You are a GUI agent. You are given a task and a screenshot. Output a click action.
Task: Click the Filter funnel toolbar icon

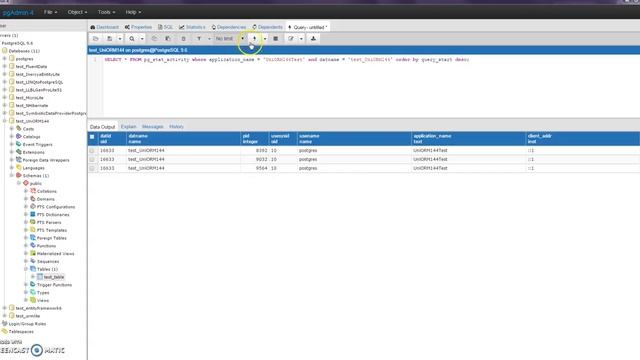coord(199,39)
